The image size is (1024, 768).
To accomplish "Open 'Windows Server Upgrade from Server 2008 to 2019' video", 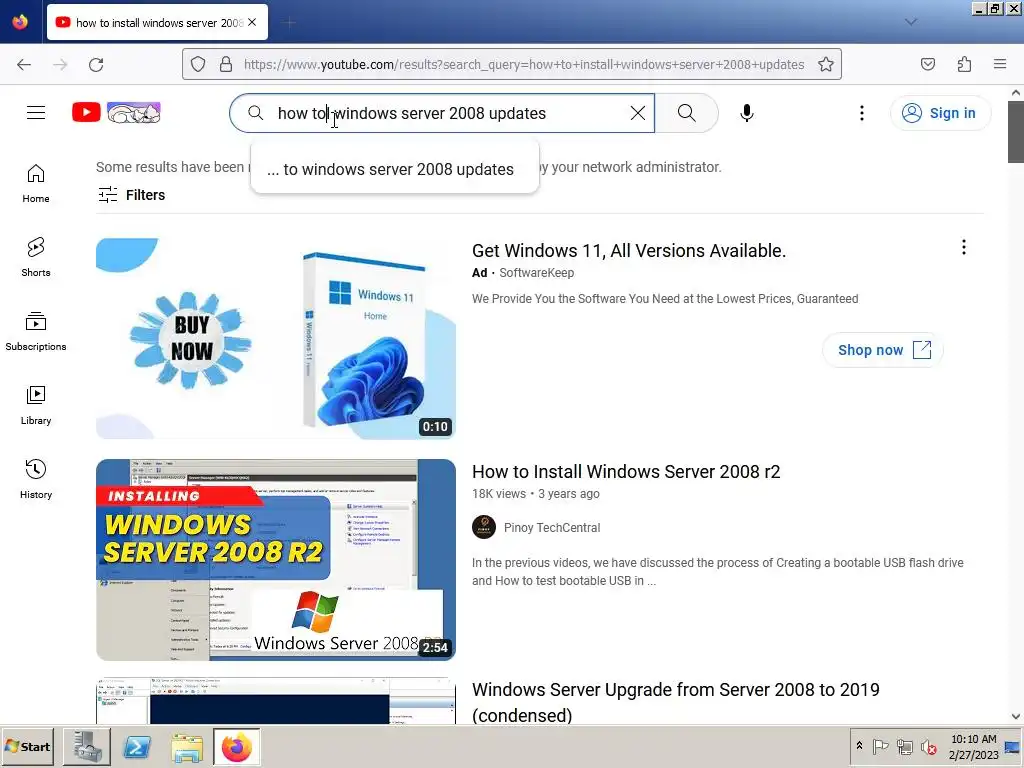I will (675, 702).
